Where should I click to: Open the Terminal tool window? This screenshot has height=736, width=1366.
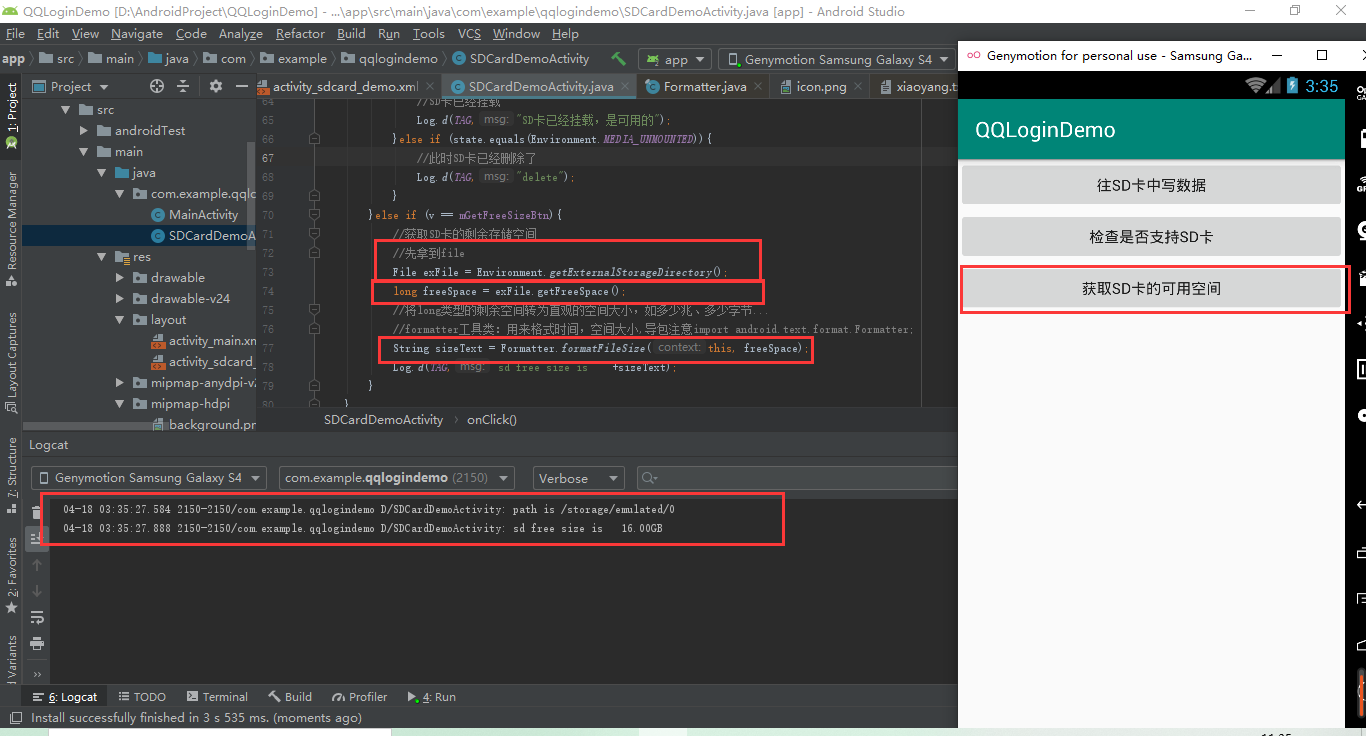216,697
